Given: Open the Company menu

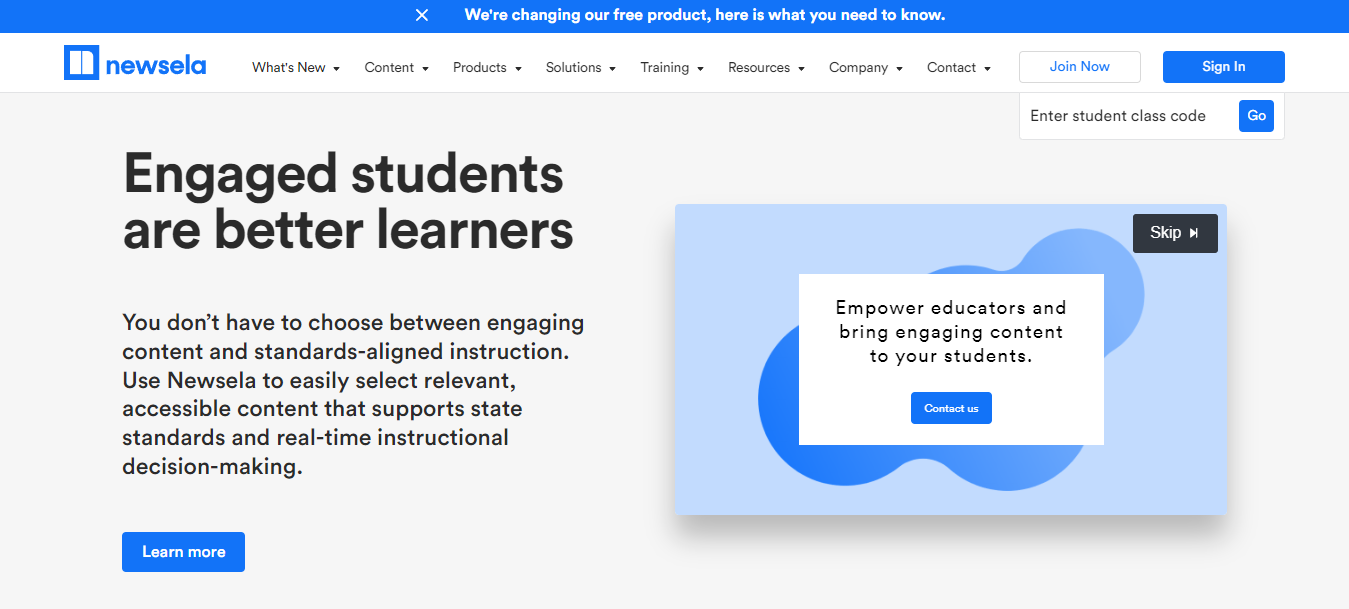Looking at the screenshot, I should (x=858, y=68).
